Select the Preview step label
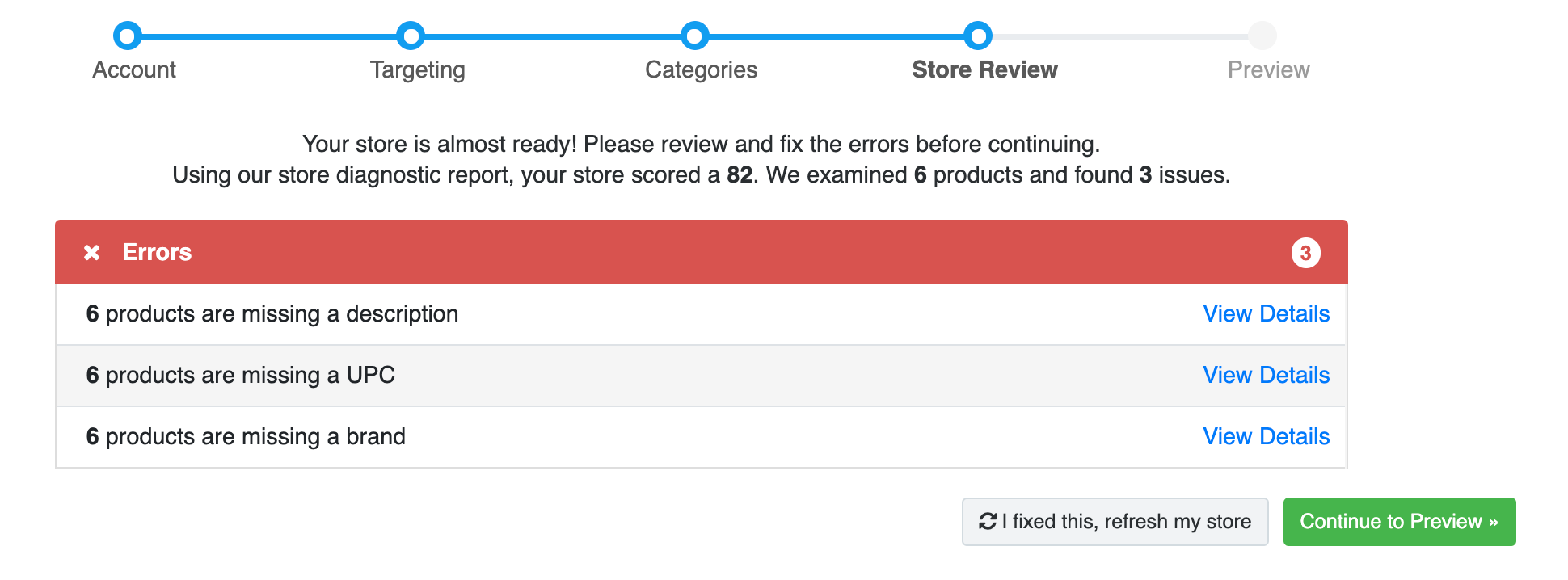 point(1268,70)
